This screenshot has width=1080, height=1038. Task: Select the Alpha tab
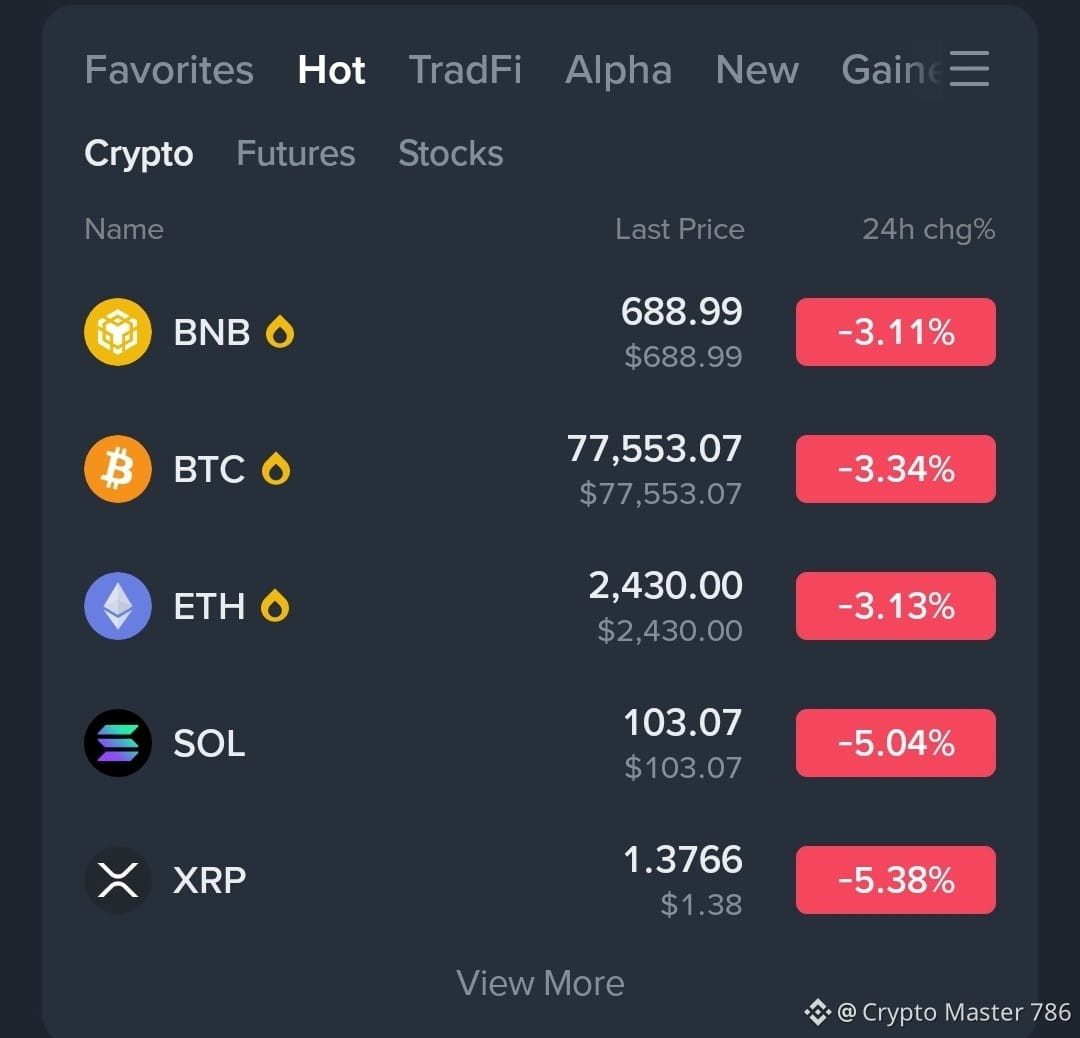(618, 70)
